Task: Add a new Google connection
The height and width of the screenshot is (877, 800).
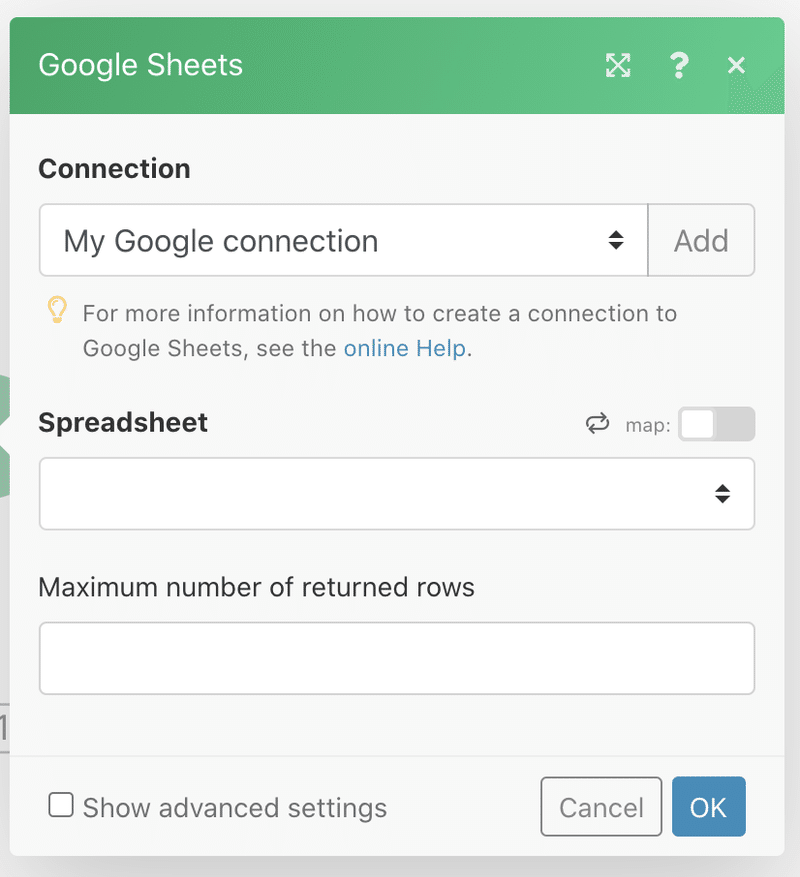Action: pos(701,240)
